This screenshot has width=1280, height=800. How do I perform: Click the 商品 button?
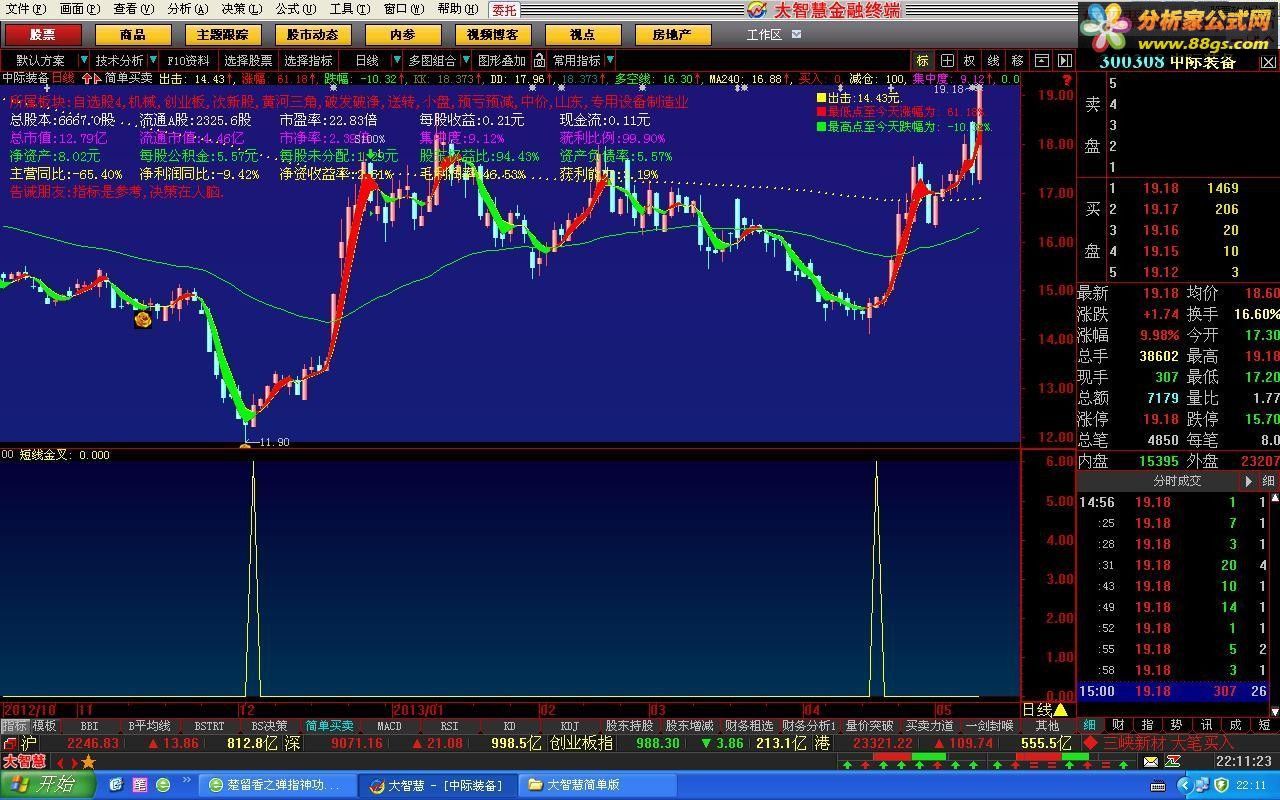coord(133,35)
